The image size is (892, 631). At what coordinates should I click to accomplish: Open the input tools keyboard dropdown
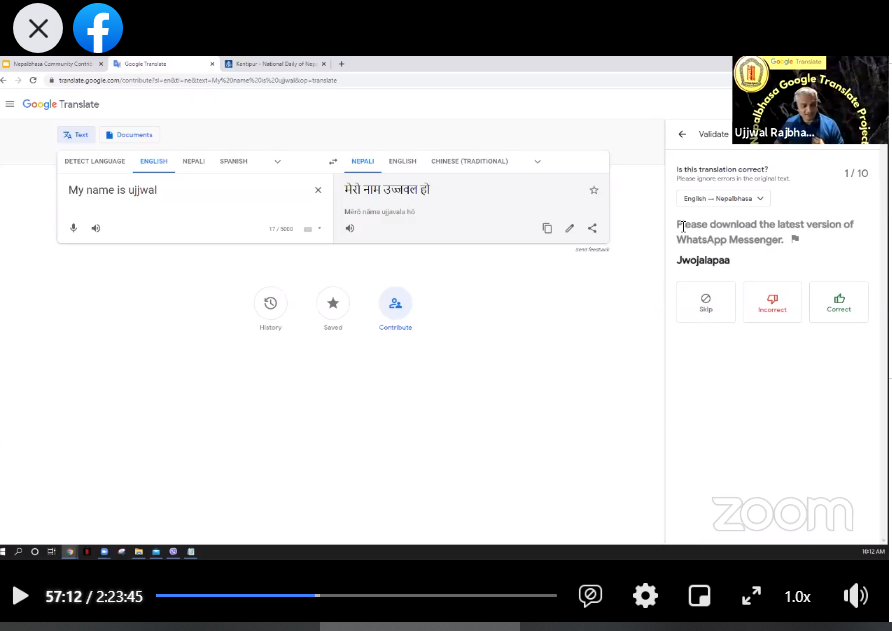click(312, 229)
